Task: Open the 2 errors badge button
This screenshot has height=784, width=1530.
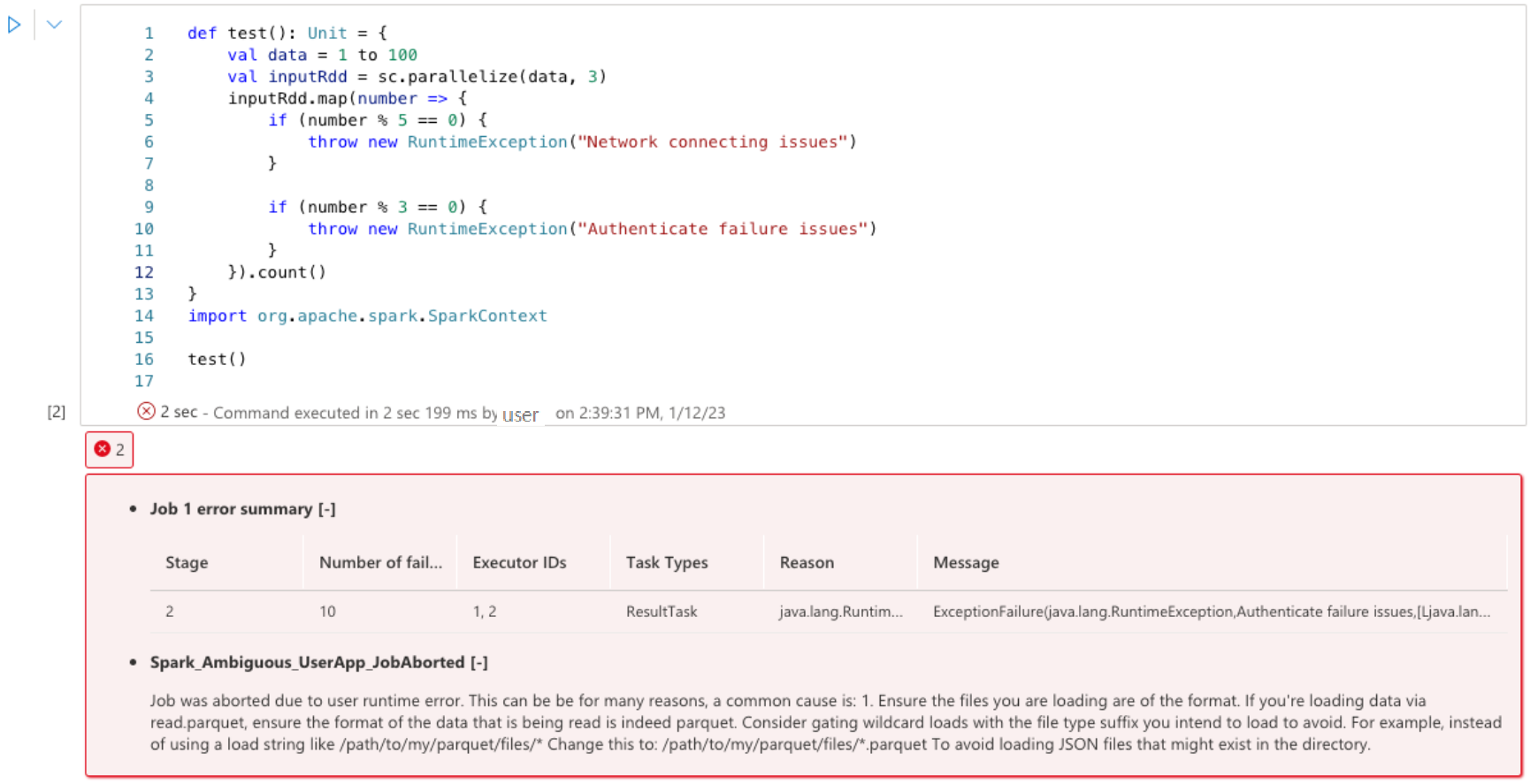Action: [110, 450]
